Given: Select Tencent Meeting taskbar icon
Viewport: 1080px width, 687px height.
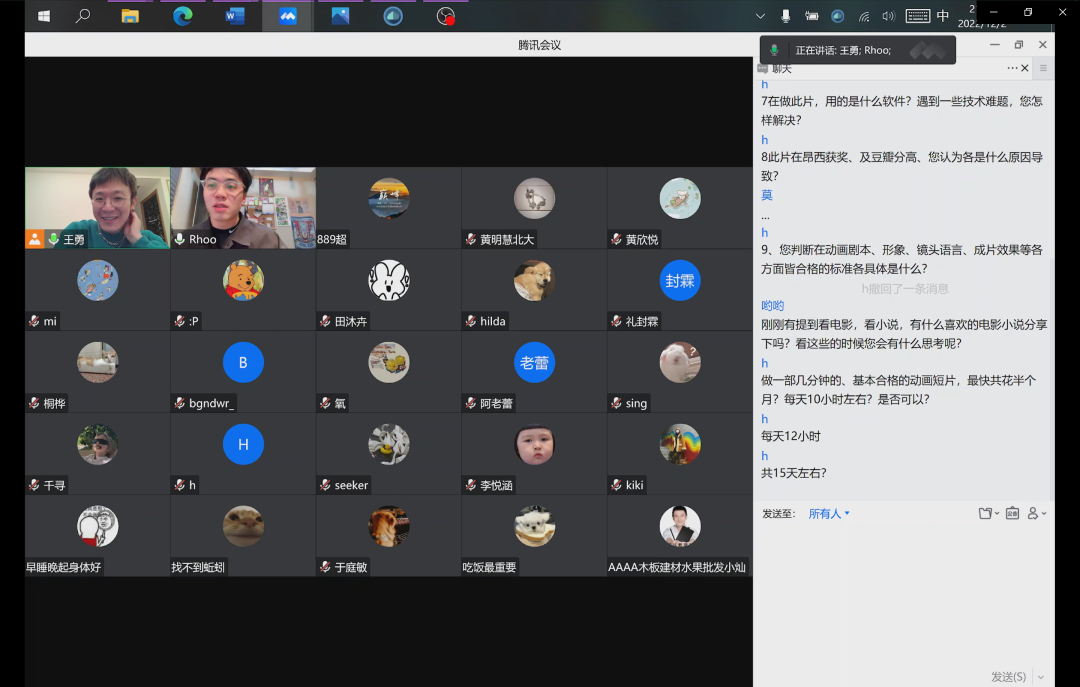Looking at the screenshot, I should 288,16.
